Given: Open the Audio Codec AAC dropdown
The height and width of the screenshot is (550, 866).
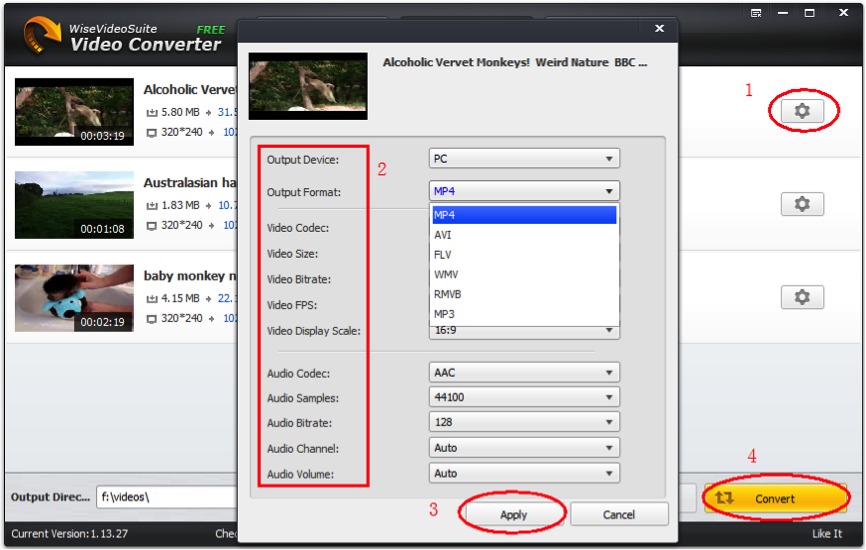Looking at the screenshot, I should click(524, 373).
